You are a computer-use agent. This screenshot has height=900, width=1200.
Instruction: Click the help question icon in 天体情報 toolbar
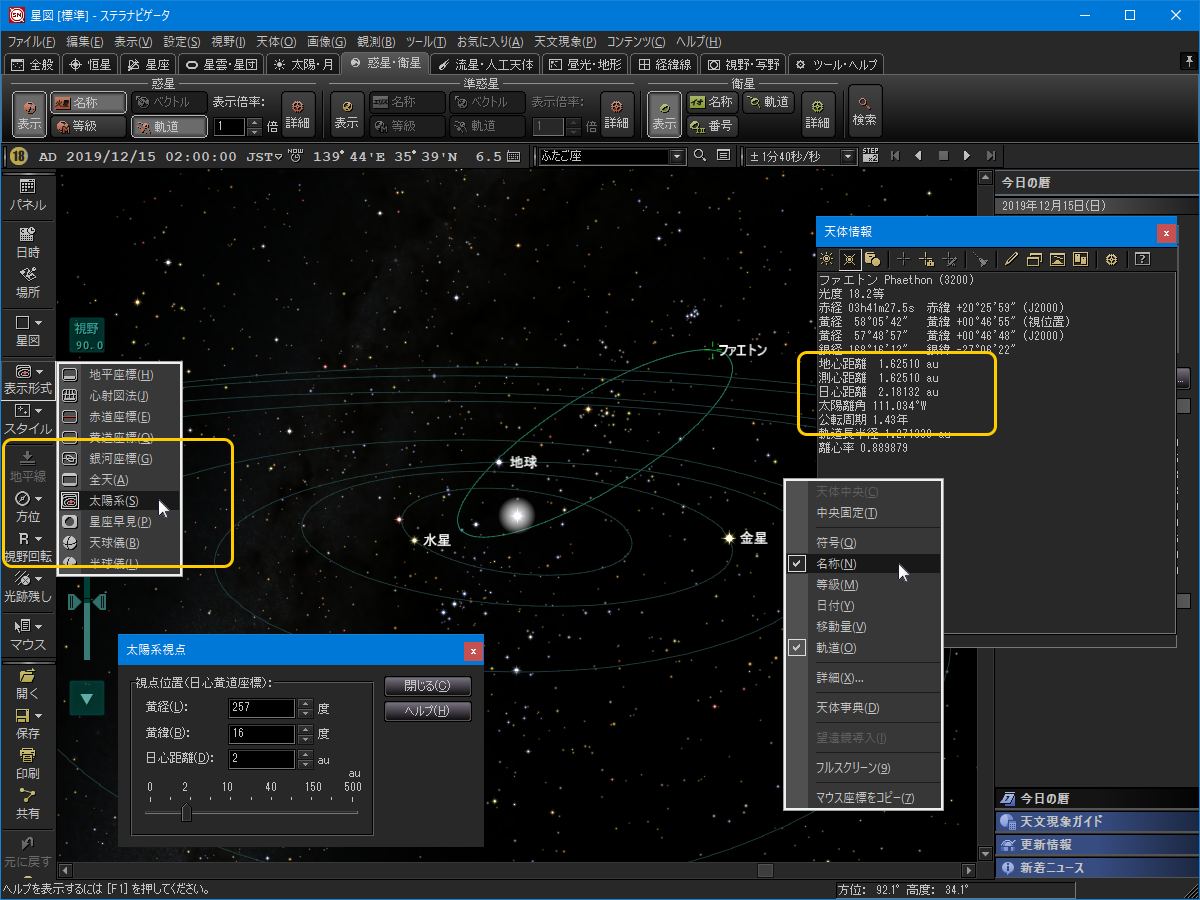[1141, 259]
